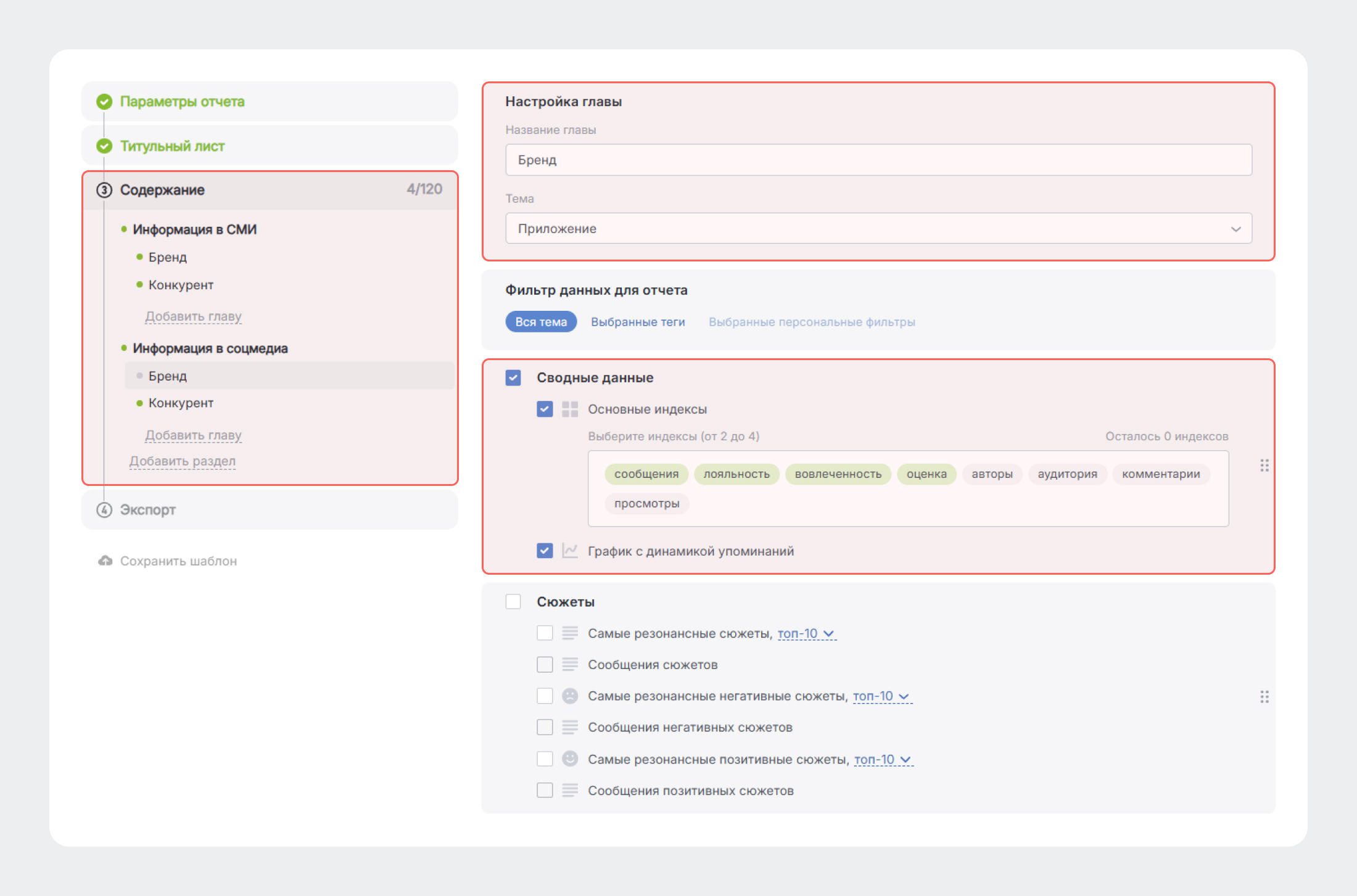Click the smiley icon for positive сюжеты
Image resolution: width=1357 pixels, height=896 pixels.
pos(570,759)
